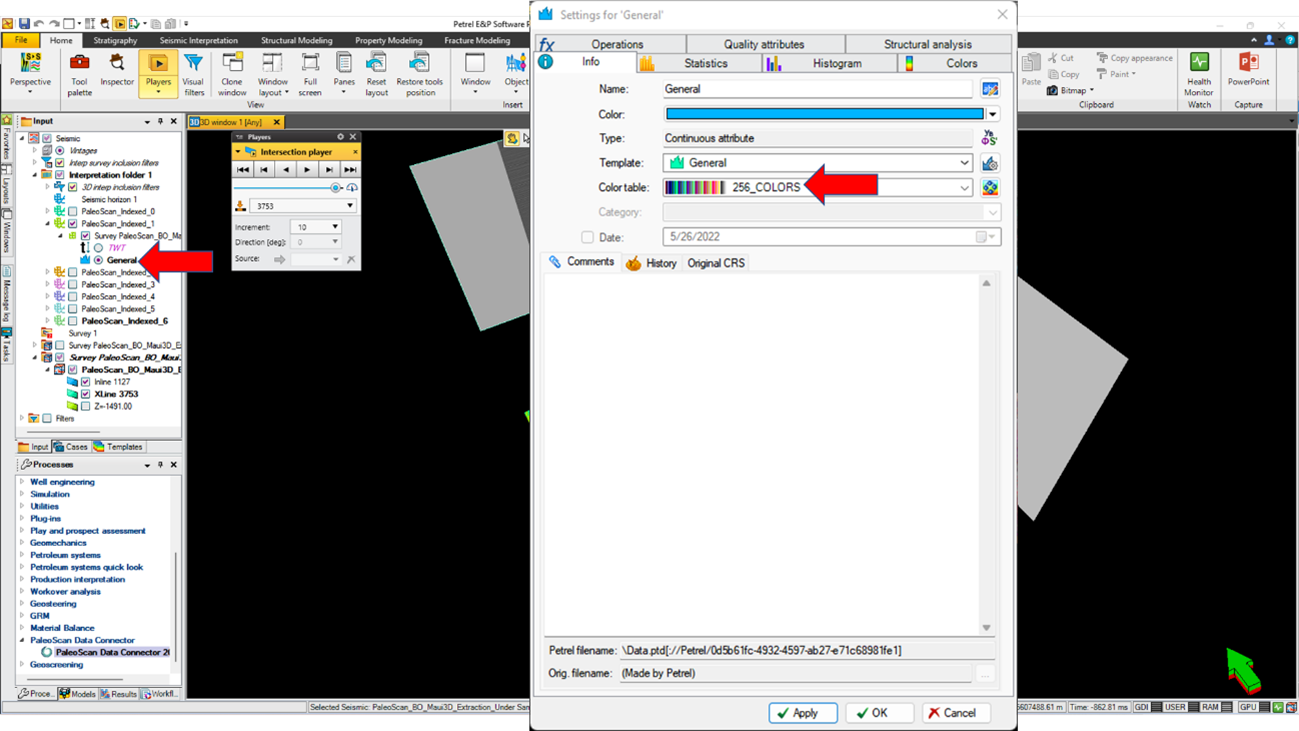Screen dimensions: 1299x731
Task: Click the template settings icon beside Template dropdown
Action: (990, 163)
